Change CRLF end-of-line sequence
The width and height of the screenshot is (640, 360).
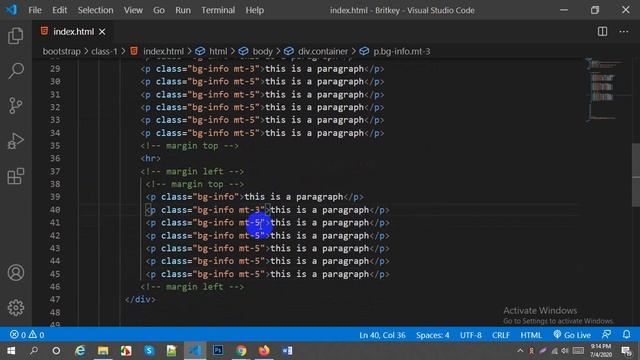coord(501,335)
